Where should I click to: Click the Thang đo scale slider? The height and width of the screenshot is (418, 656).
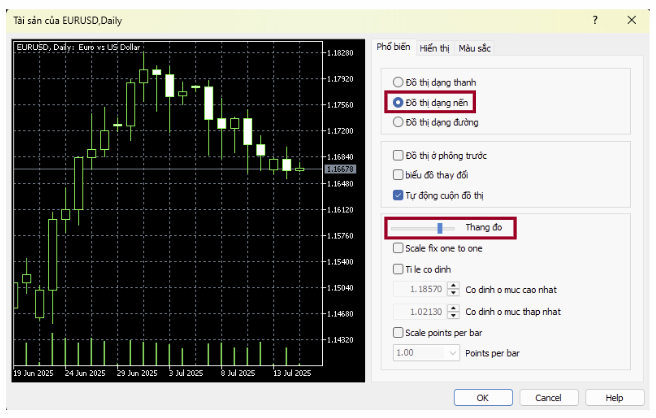tap(439, 228)
